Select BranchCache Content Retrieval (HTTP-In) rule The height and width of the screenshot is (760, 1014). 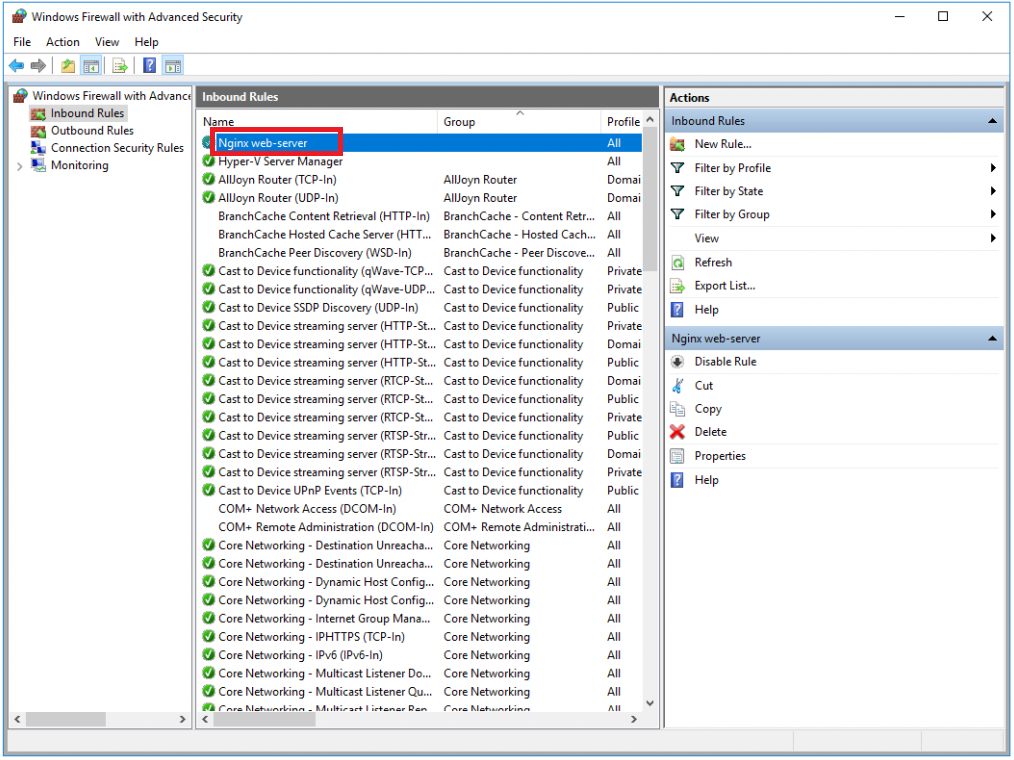click(x=421, y=216)
